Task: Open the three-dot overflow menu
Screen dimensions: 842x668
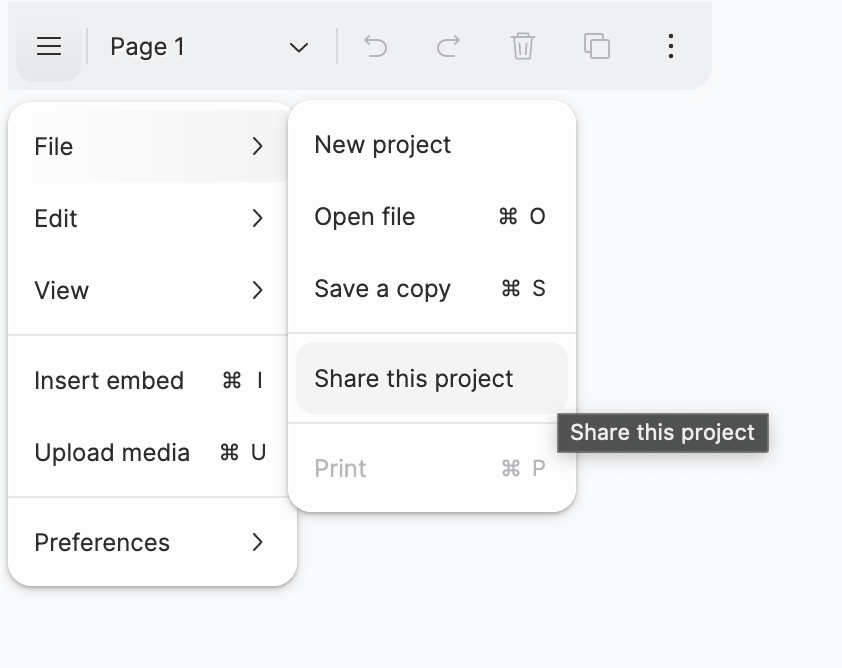Action: pyautogui.click(x=670, y=46)
